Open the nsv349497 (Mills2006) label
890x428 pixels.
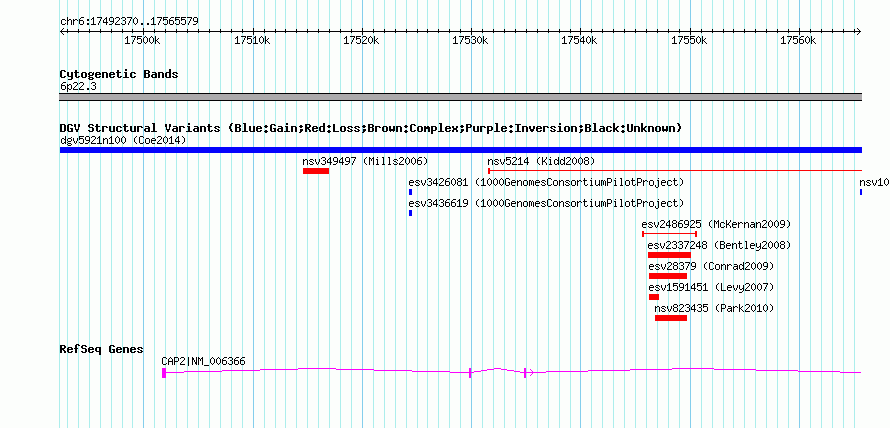tap(365, 161)
